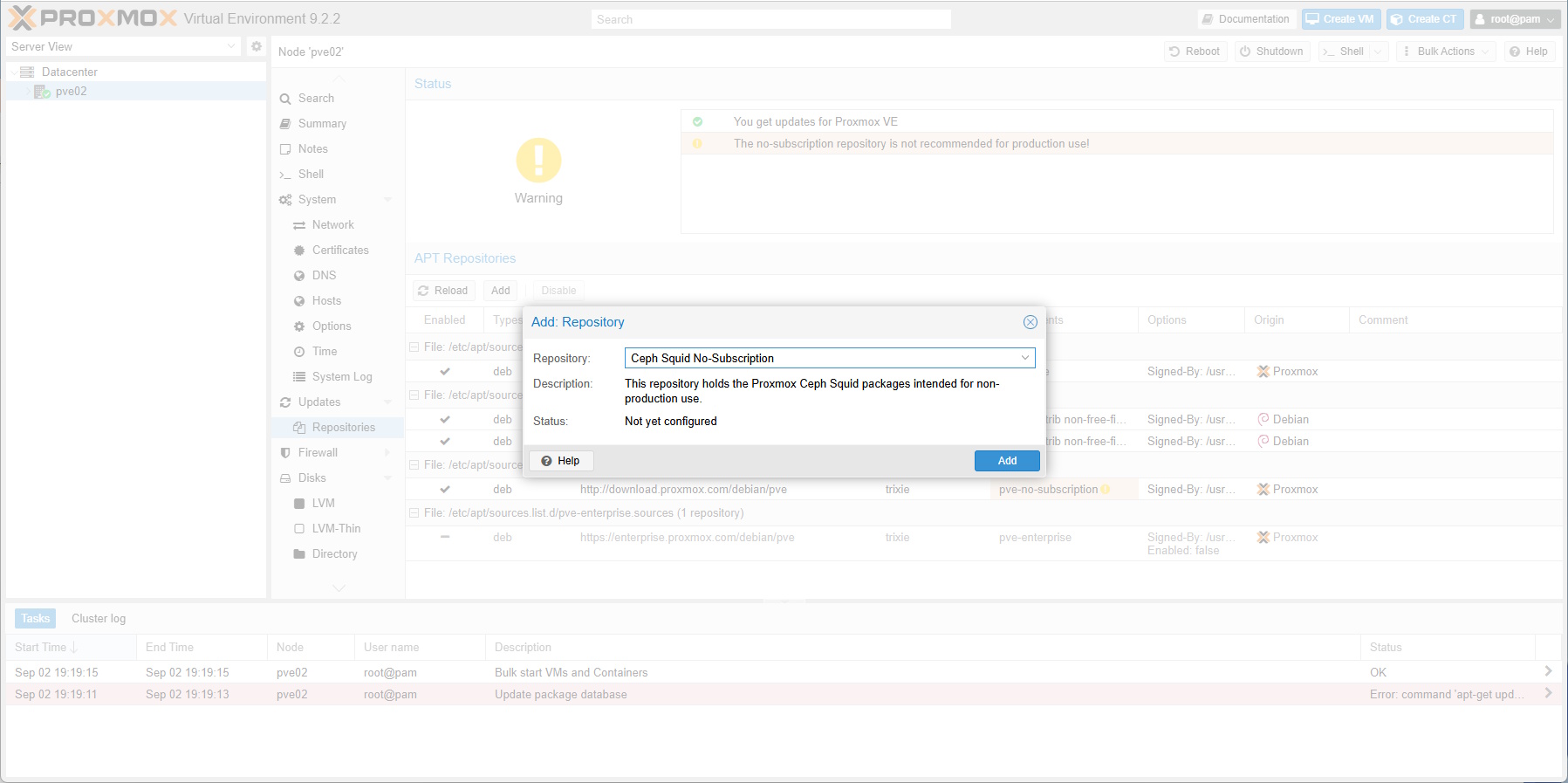Open the Repository dropdown in Add dialog
Screen dimensions: 1568x783
(1025, 358)
